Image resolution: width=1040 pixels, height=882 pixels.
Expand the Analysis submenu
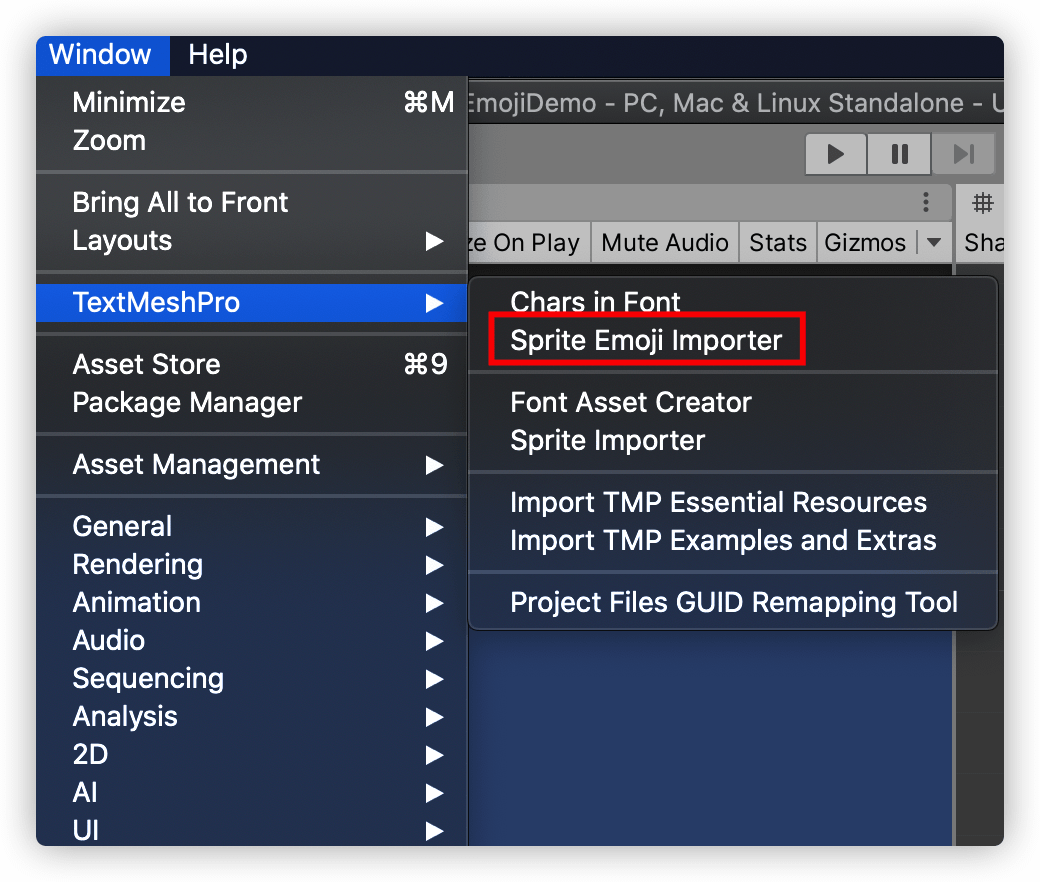point(252,716)
